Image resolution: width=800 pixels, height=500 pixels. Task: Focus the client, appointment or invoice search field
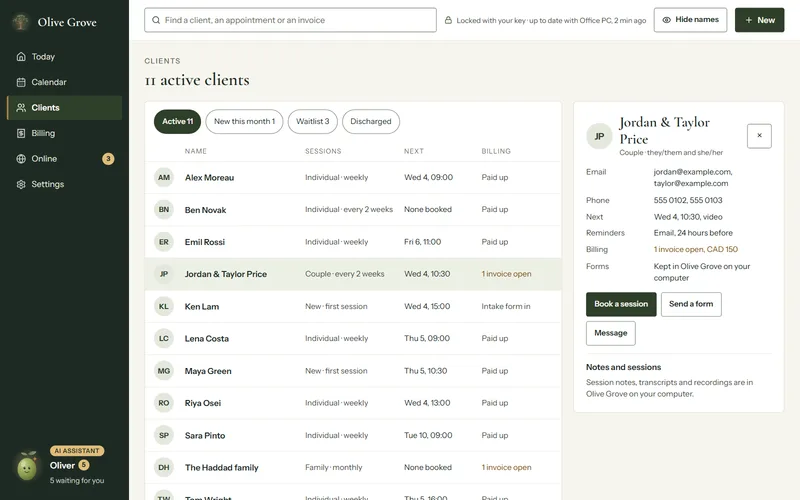[x=290, y=20]
